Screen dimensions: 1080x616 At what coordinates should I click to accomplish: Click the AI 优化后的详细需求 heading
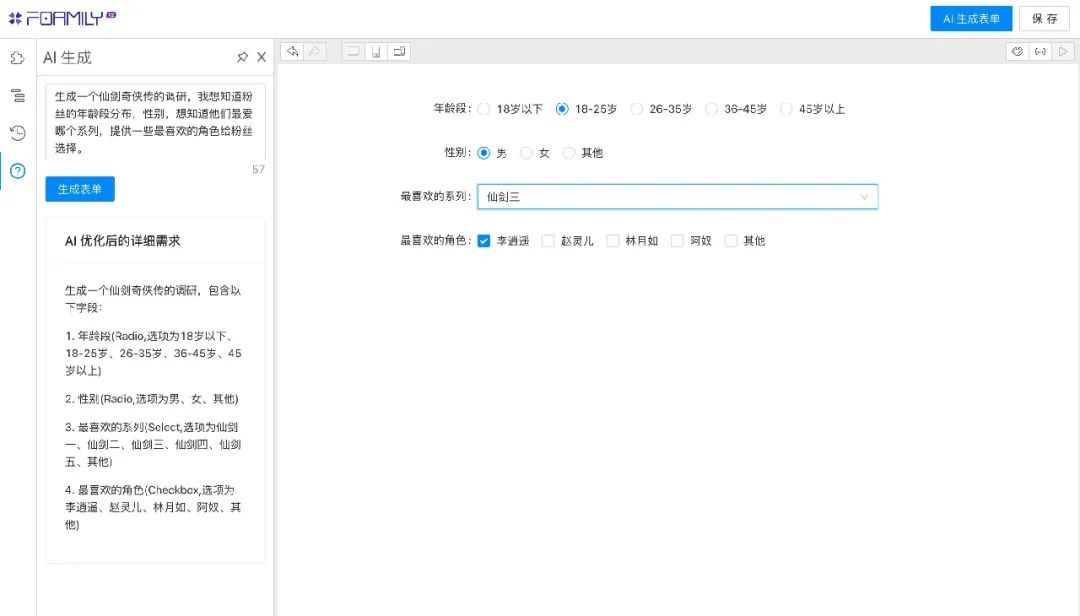coord(123,240)
